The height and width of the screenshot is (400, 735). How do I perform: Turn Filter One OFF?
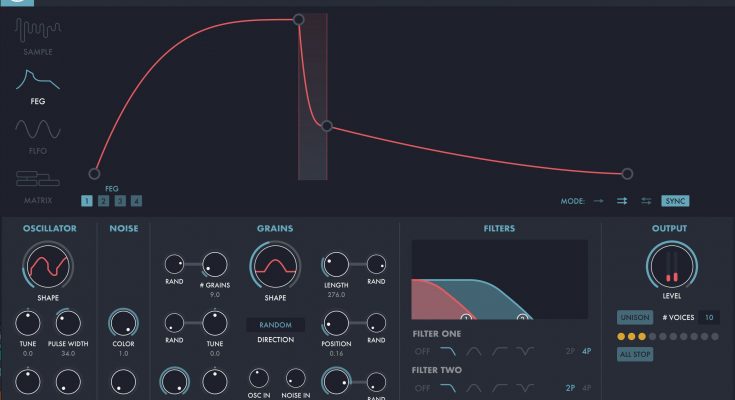422,351
